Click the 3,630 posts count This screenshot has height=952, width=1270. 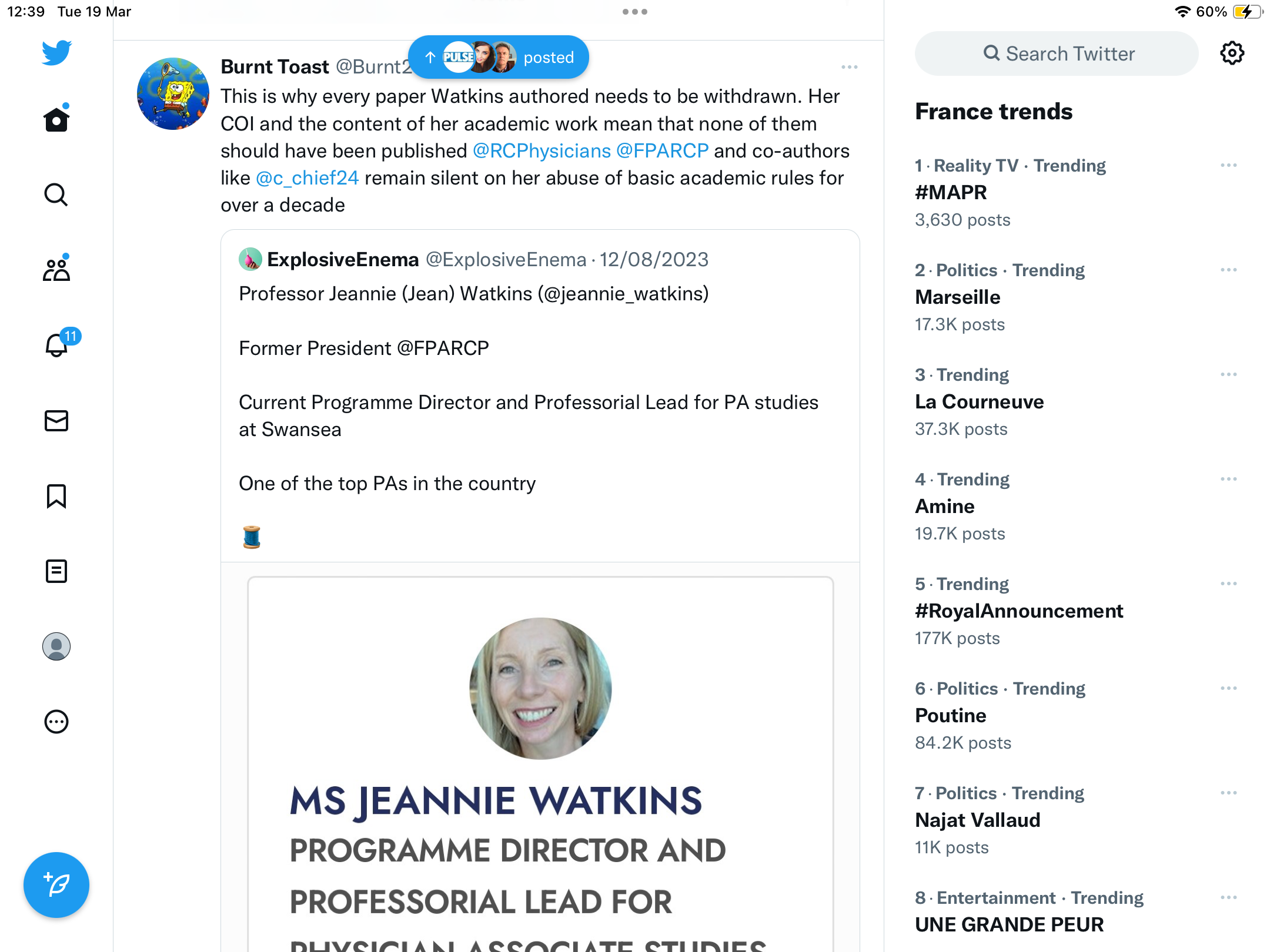click(x=962, y=220)
